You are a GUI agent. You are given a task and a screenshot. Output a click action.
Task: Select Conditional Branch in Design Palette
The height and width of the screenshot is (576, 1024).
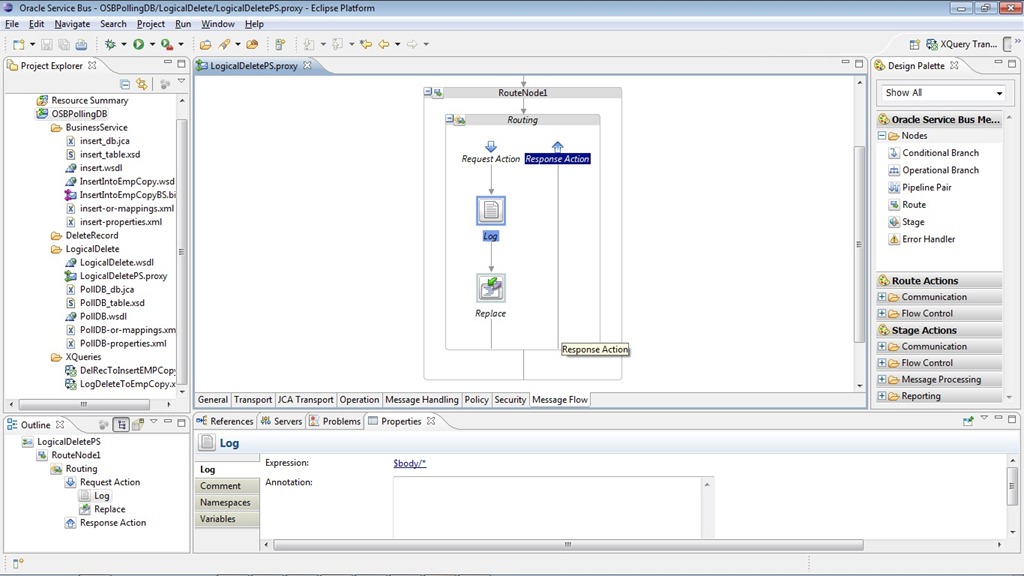pyautogui.click(x=940, y=153)
